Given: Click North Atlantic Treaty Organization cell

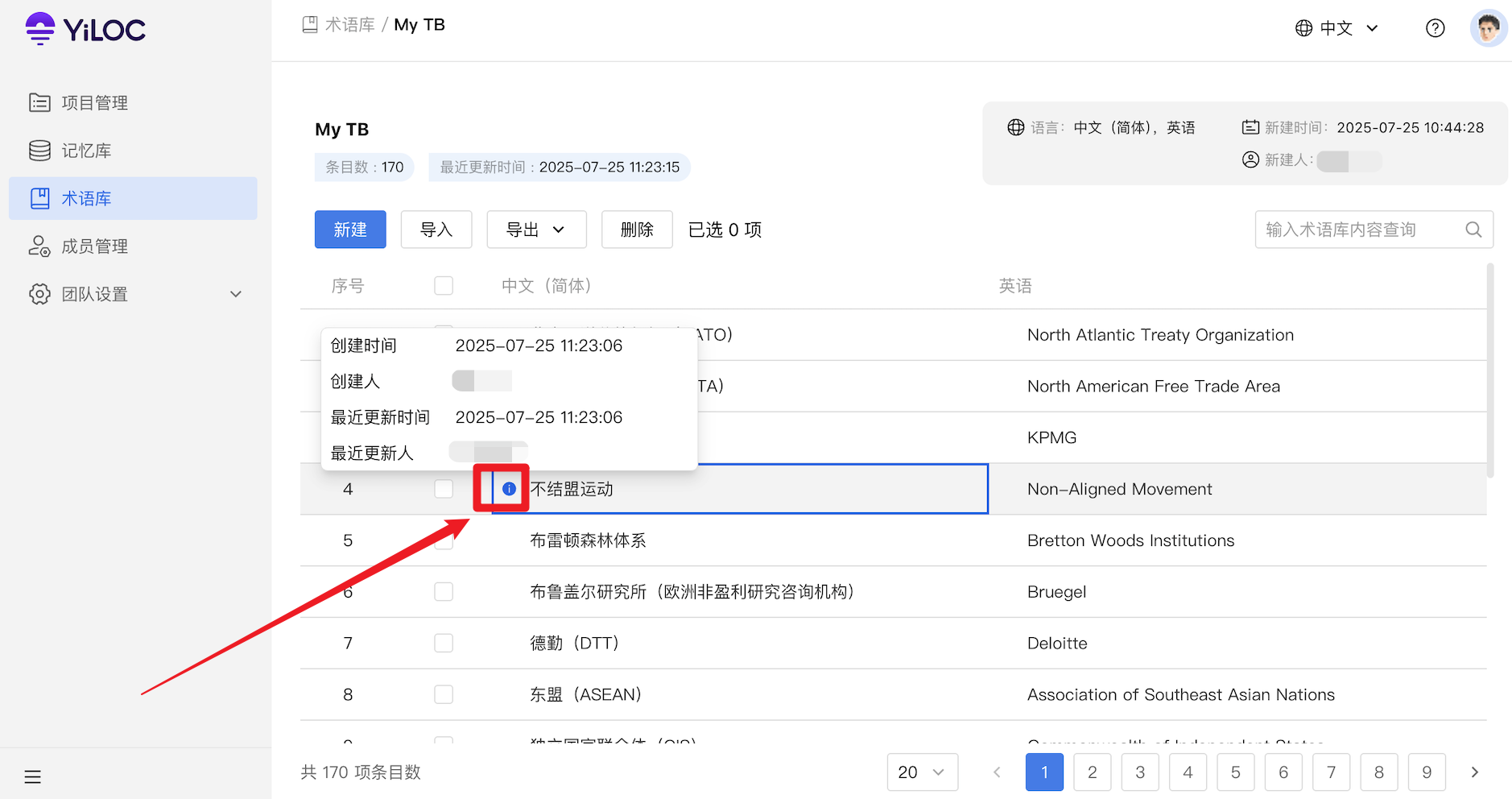Looking at the screenshot, I should point(1160,335).
